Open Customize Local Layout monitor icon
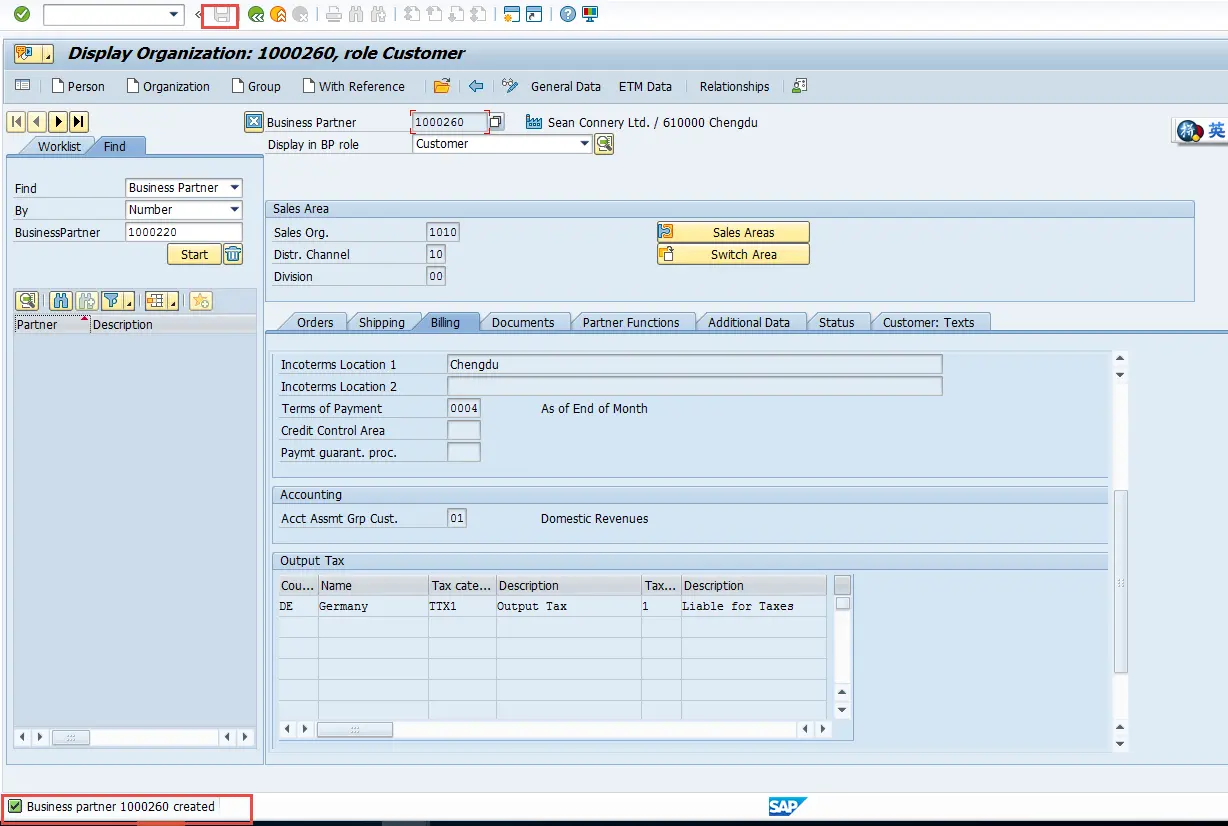This screenshot has height=826, width=1228. pos(590,14)
